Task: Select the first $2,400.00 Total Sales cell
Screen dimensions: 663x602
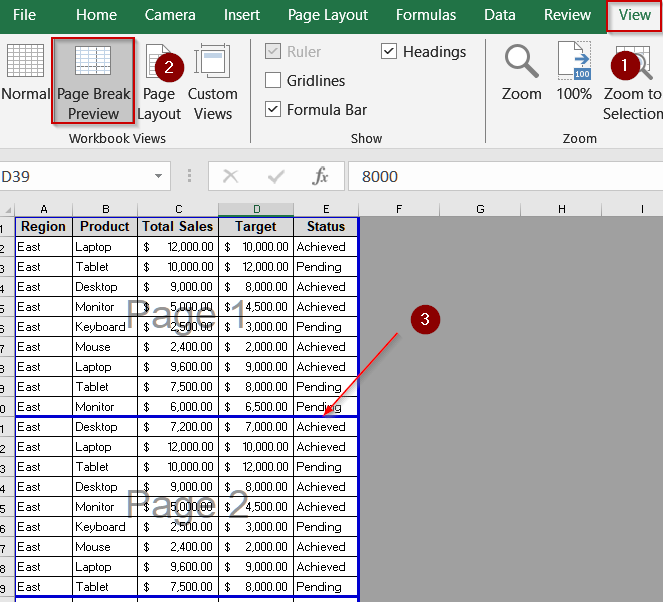Action: point(178,347)
